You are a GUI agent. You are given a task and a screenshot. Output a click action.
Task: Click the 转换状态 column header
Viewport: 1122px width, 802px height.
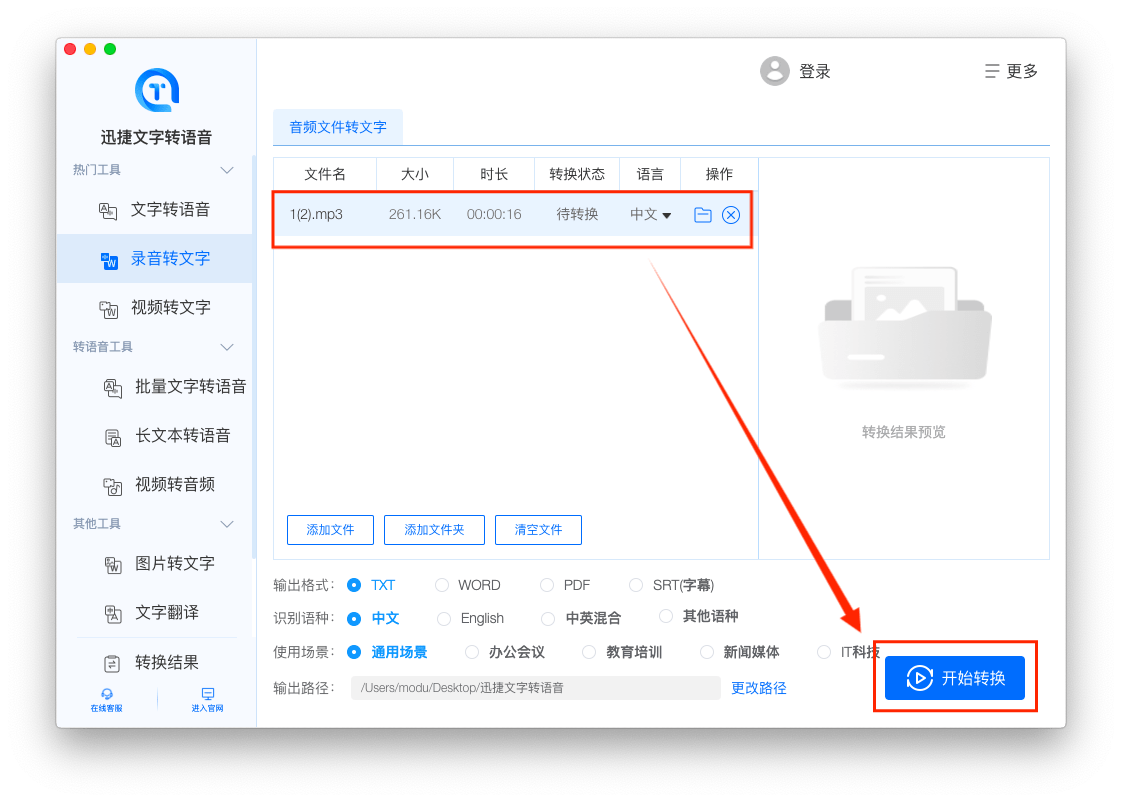pos(577,175)
